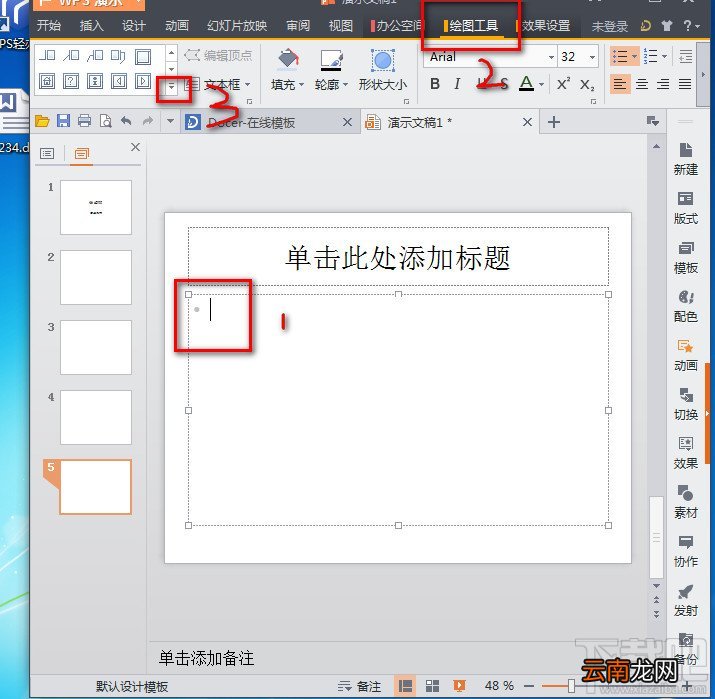Add a new document tab
The width and height of the screenshot is (715, 699).
pos(554,122)
